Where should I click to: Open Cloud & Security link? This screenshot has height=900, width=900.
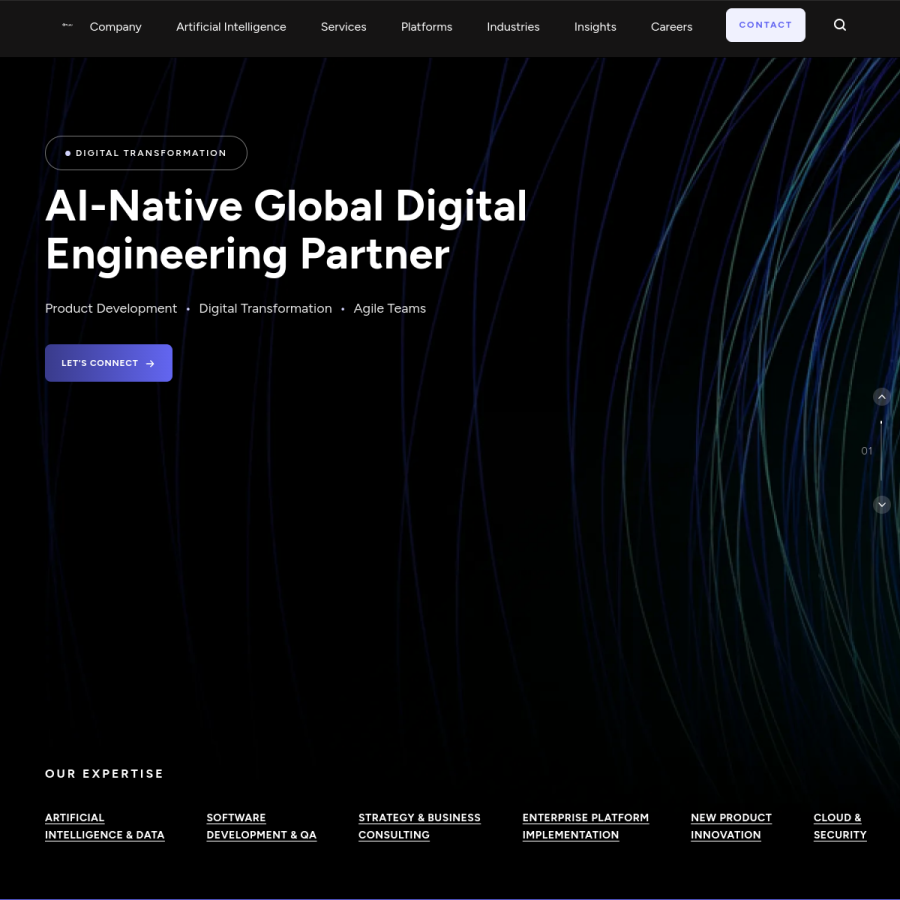coord(840,826)
